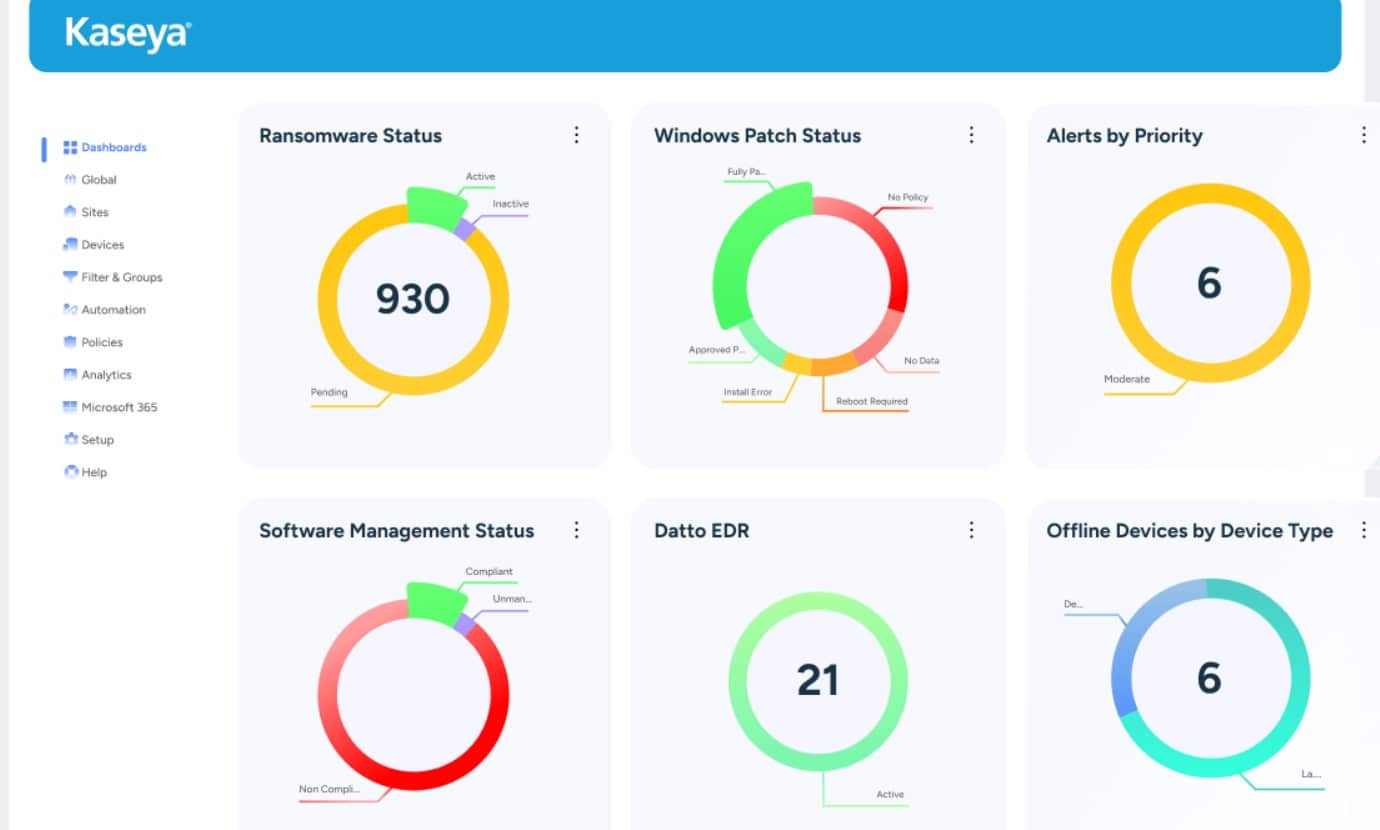This screenshot has width=1380, height=830.
Task: Click the Dashboards grid icon in sidebar
Action: [x=70, y=148]
